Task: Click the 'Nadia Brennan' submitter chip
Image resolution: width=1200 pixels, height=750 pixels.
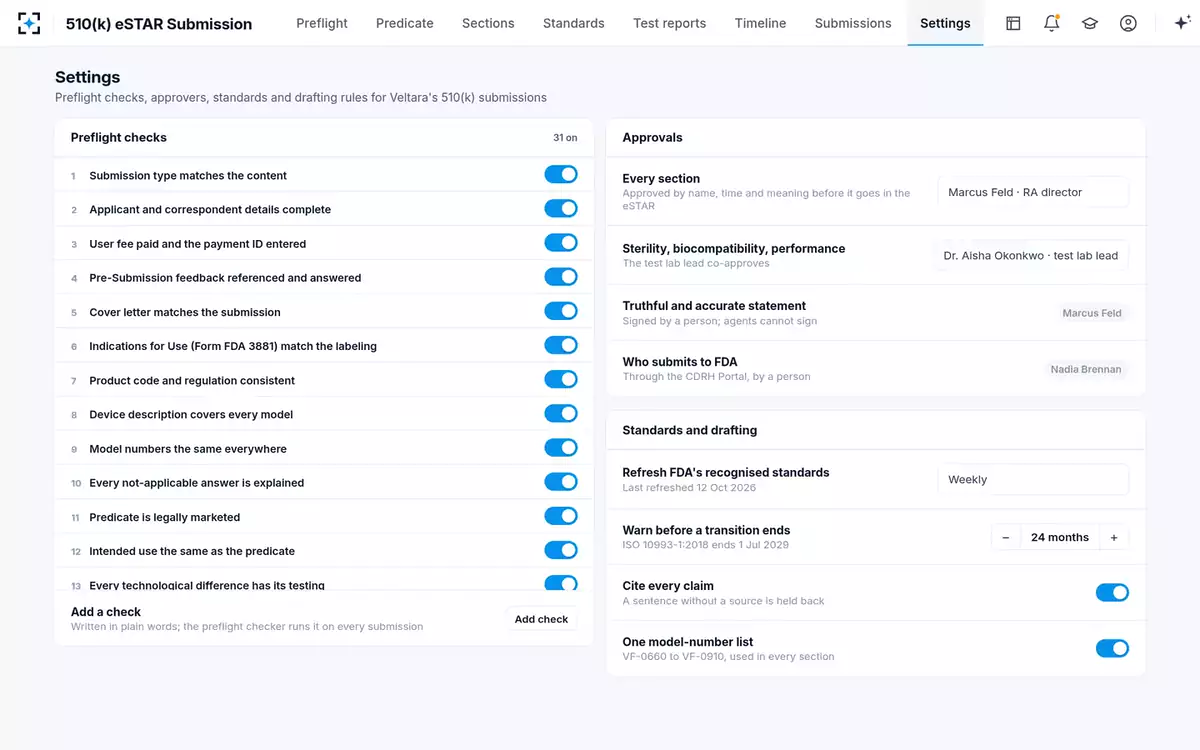Action: pyautogui.click(x=1086, y=369)
